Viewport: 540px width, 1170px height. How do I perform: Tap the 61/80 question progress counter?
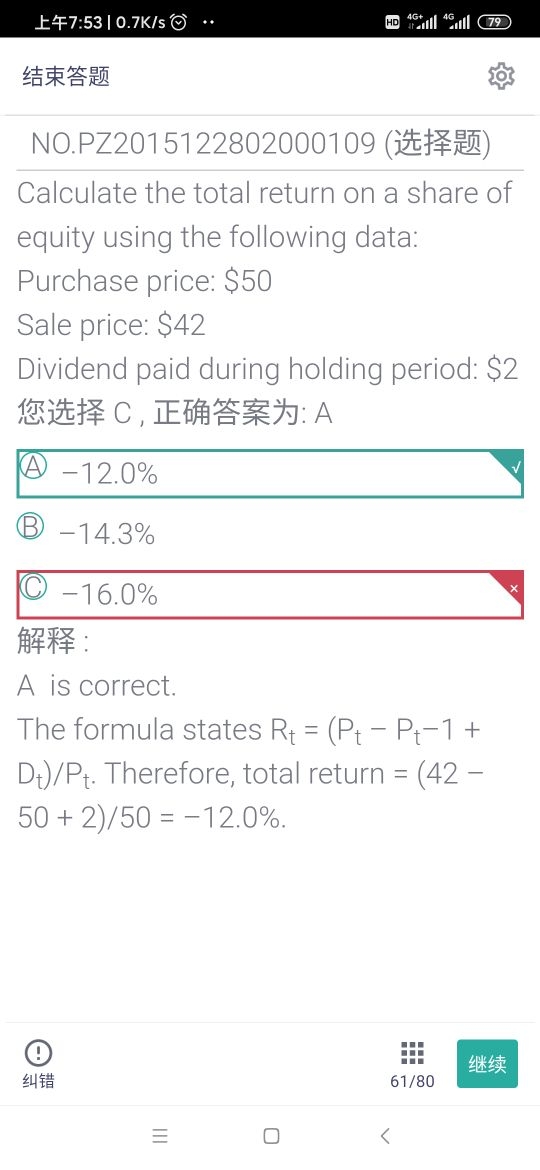[x=412, y=1080]
